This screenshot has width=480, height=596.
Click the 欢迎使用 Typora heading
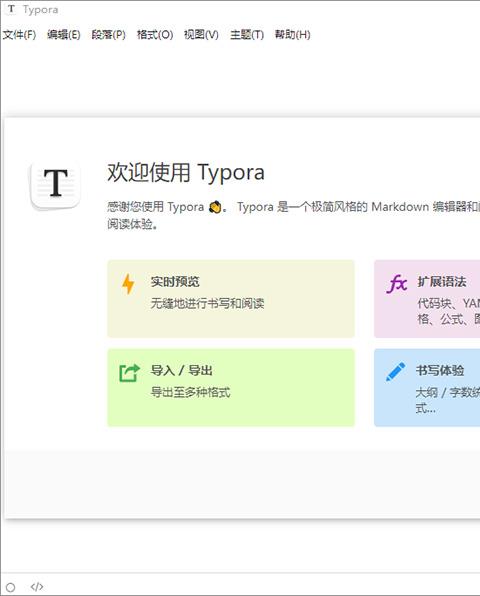tap(186, 173)
